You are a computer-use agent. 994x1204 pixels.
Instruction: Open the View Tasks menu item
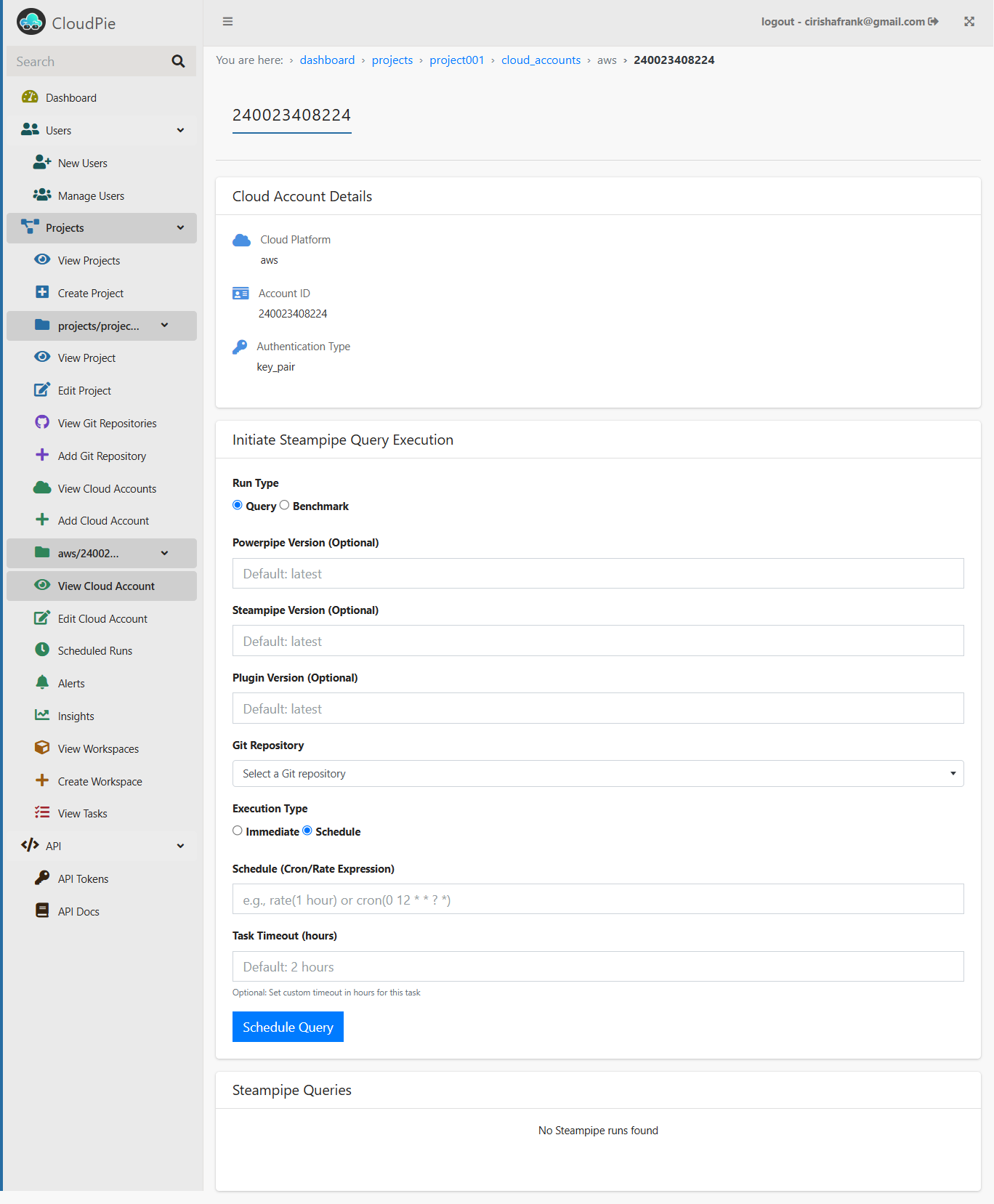(102, 813)
